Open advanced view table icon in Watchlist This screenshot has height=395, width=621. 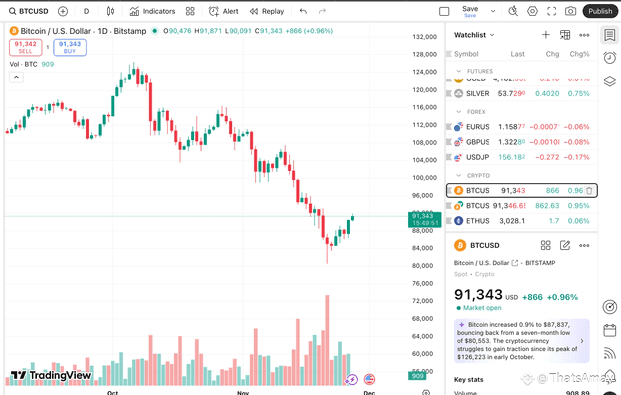565,35
